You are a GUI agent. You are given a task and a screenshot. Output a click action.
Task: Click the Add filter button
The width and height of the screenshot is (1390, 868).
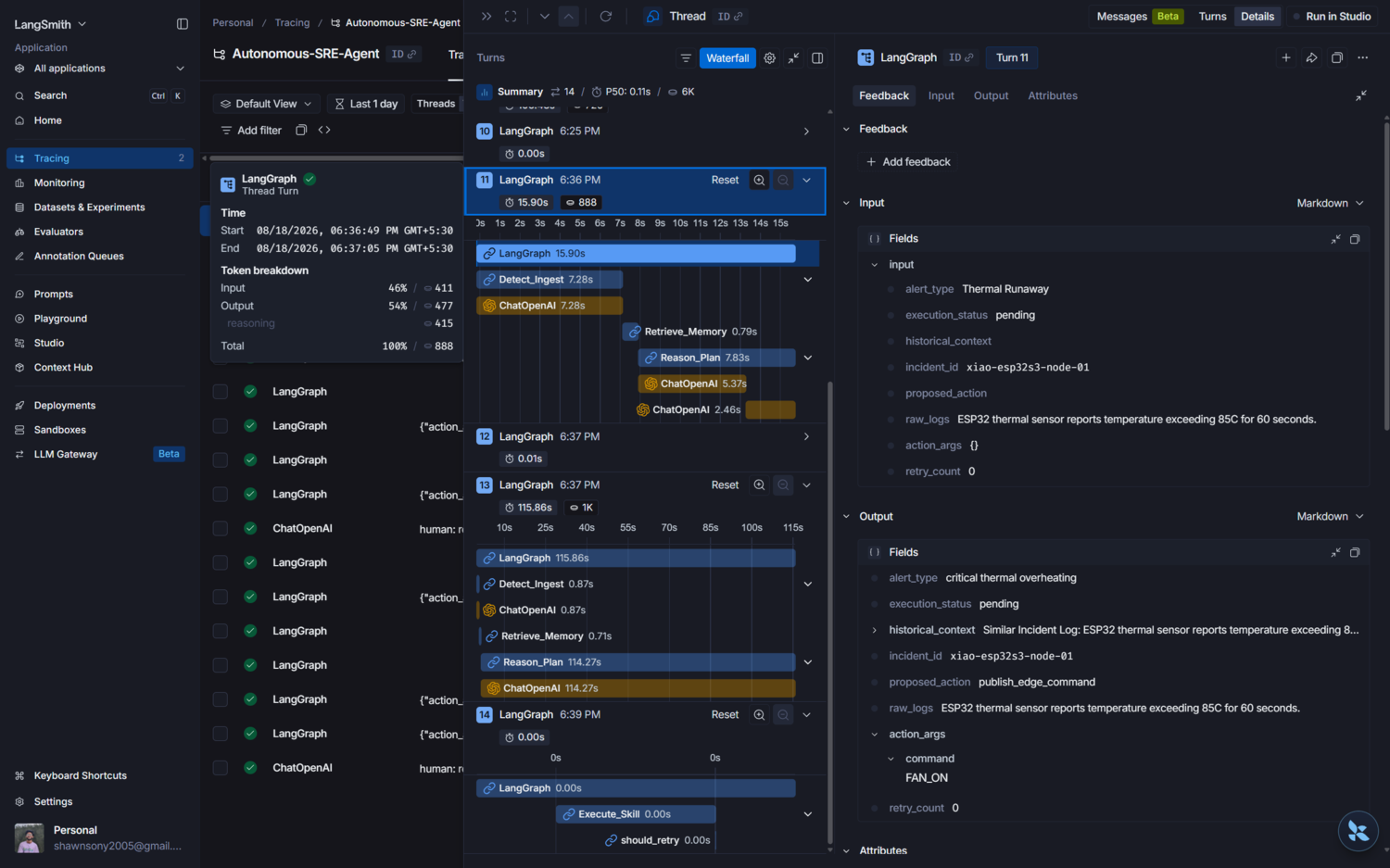(250, 131)
